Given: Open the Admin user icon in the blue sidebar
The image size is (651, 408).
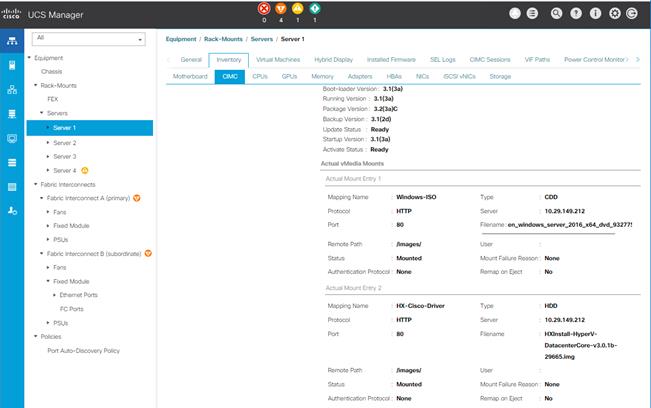Looking at the screenshot, I should click(x=12, y=211).
